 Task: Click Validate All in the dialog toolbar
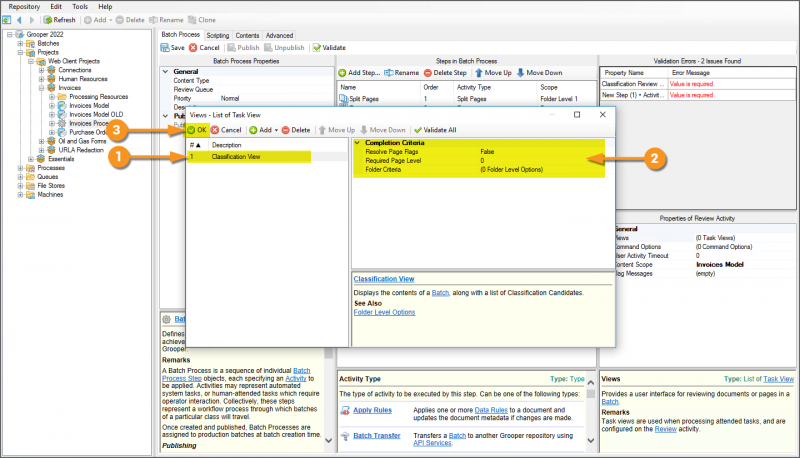[x=435, y=130]
